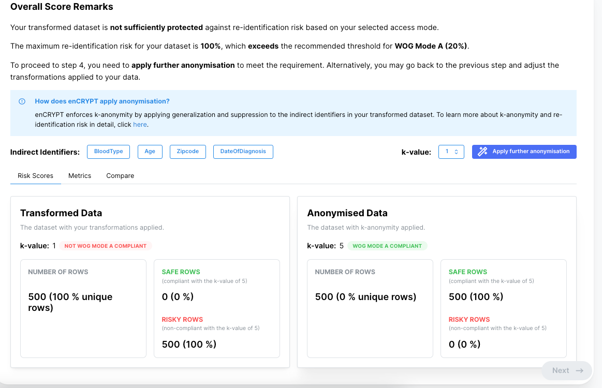Click the Anonymised Data card heading
602x388 pixels.
(347, 213)
